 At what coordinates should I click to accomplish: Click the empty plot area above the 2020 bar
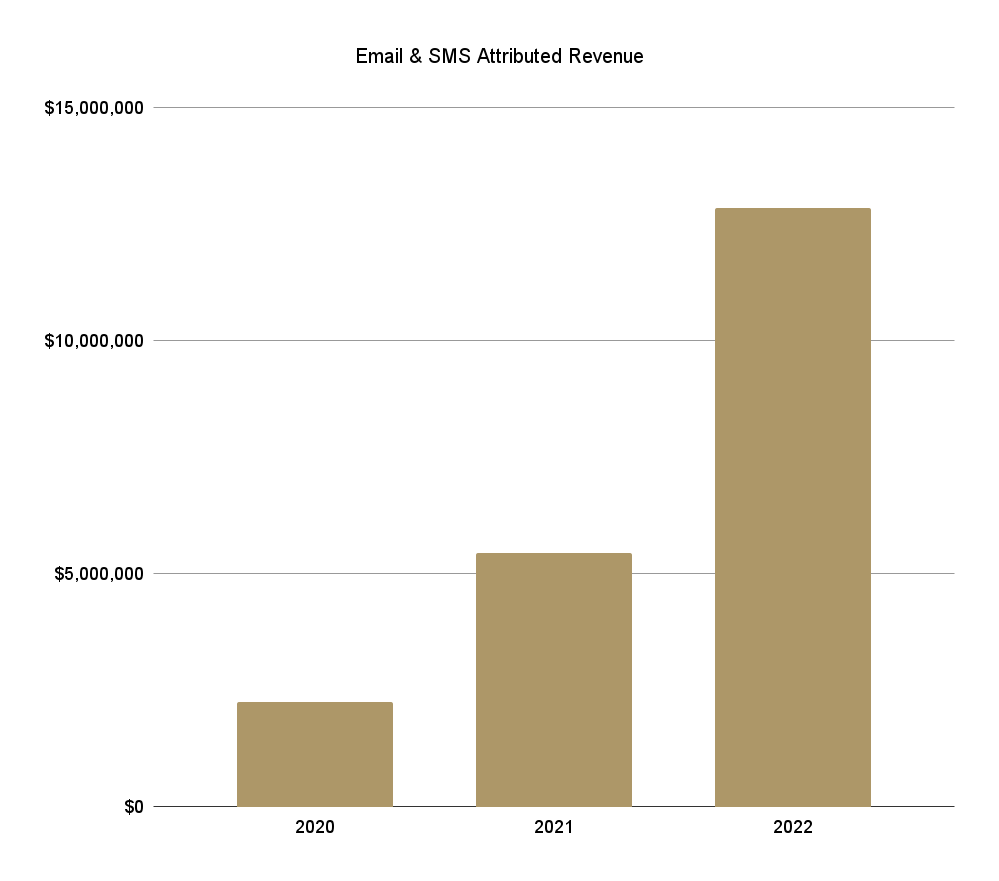click(x=315, y=446)
